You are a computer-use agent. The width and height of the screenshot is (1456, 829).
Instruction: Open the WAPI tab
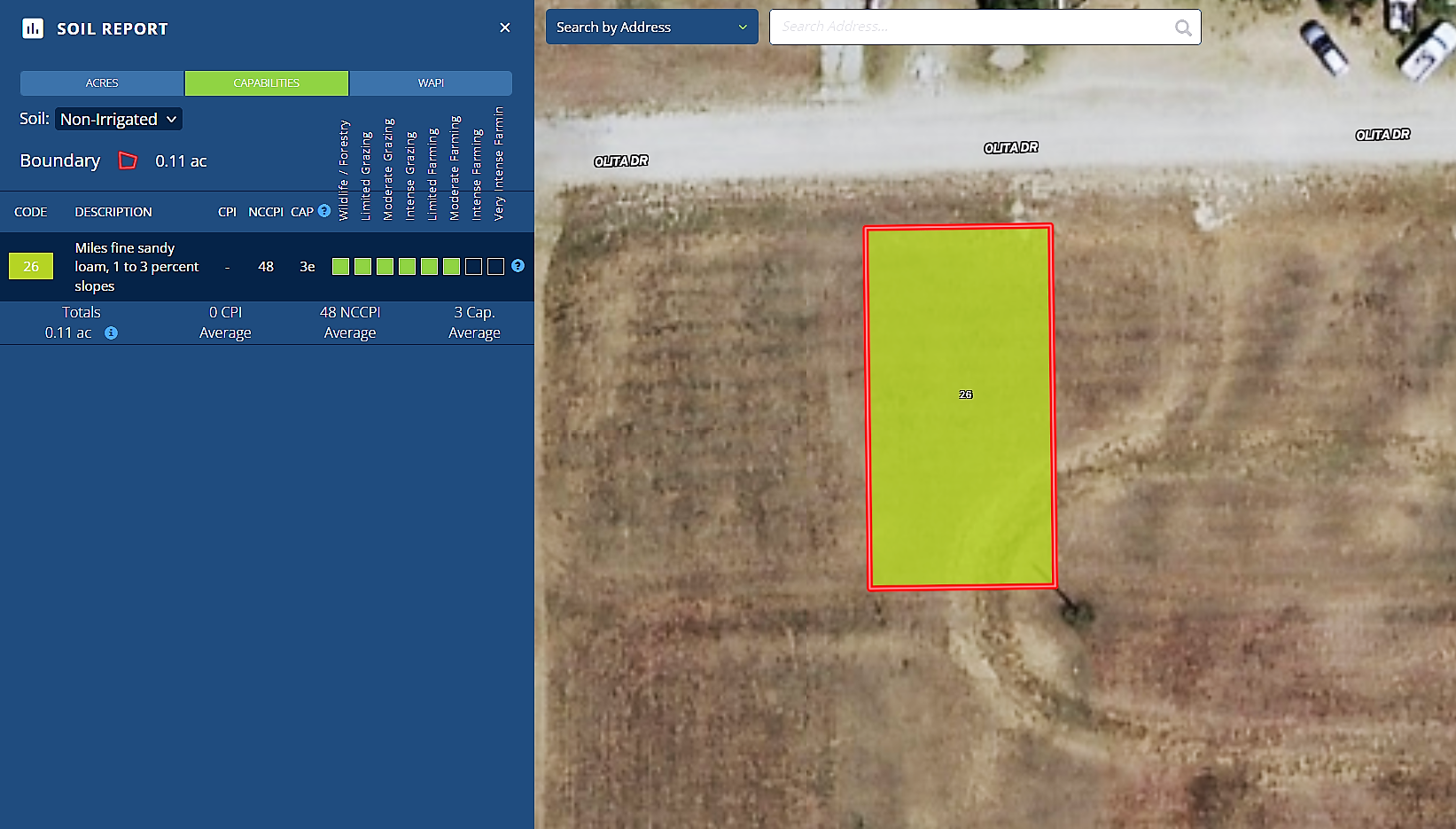coord(431,82)
